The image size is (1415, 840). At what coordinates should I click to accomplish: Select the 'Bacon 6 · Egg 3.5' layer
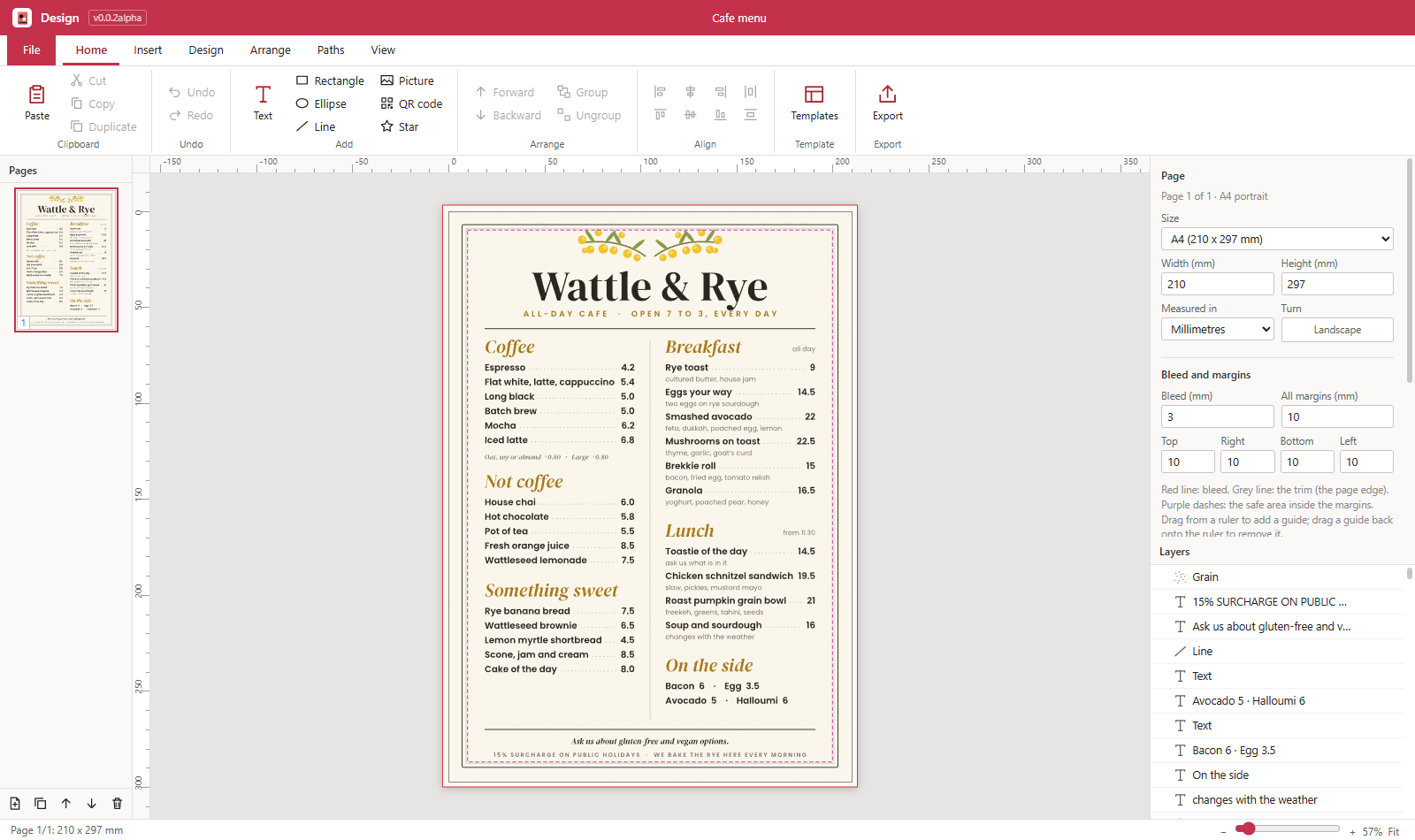[1278, 751]
